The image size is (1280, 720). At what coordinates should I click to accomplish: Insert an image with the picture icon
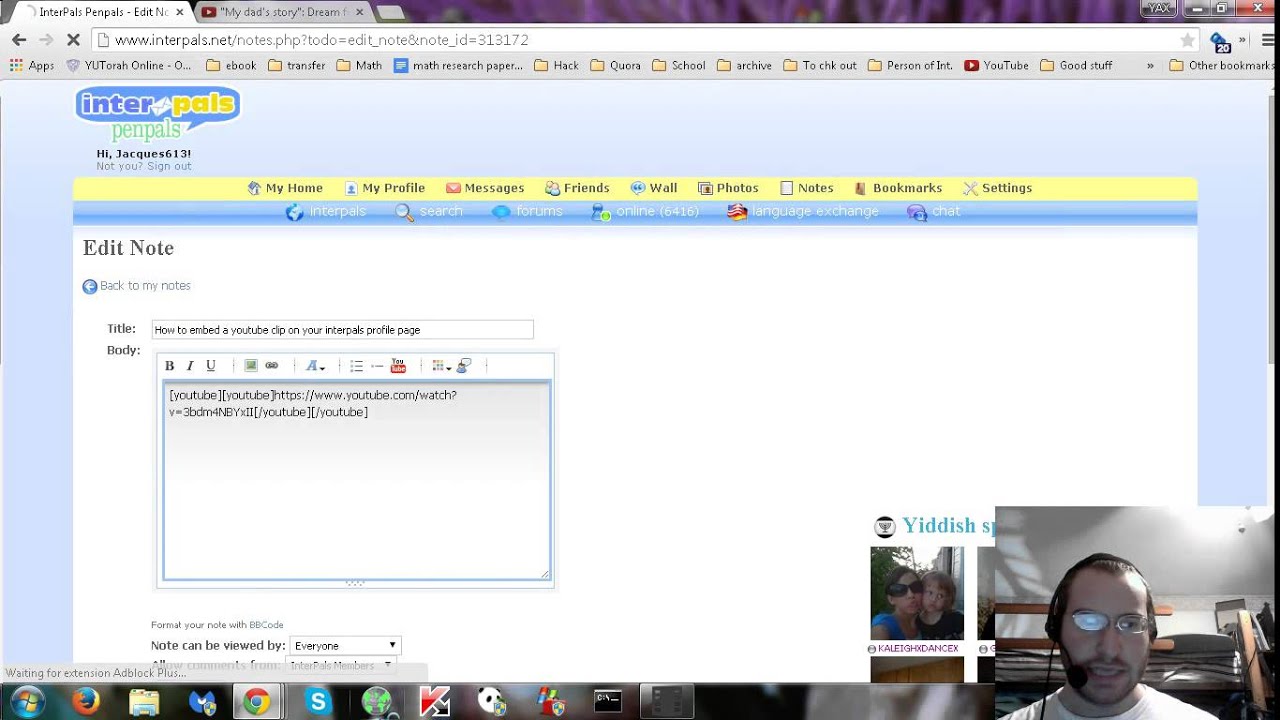click(251, 366)
